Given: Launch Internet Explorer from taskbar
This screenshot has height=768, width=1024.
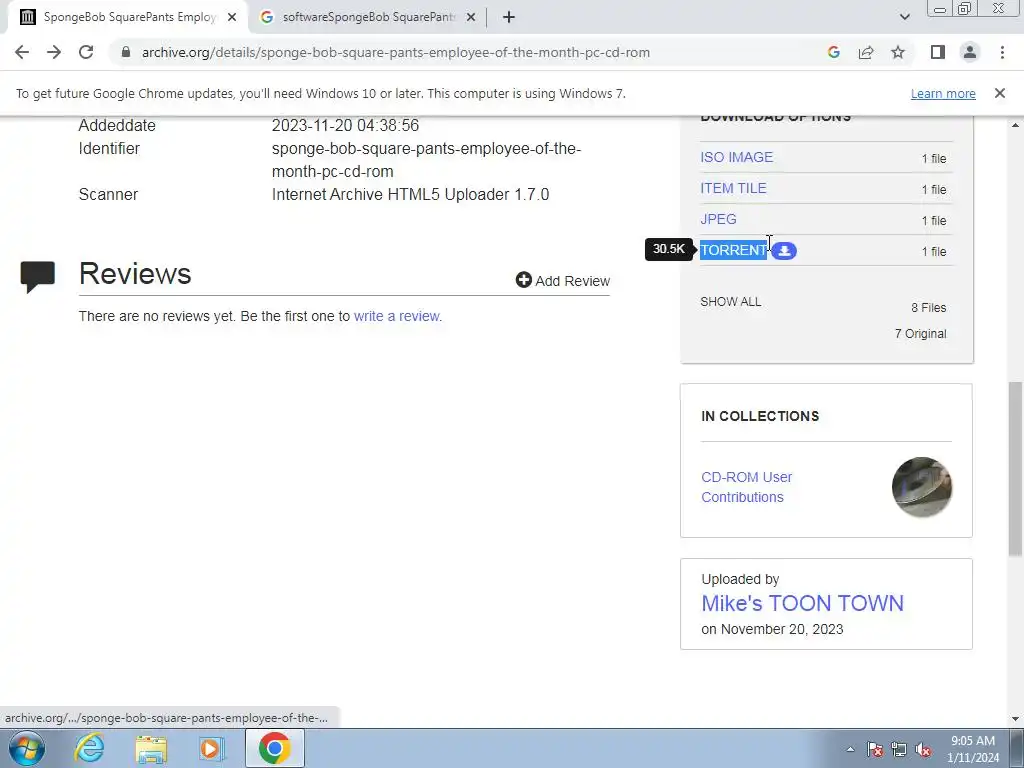Looking at the screenshot, I should pos(89,748).
